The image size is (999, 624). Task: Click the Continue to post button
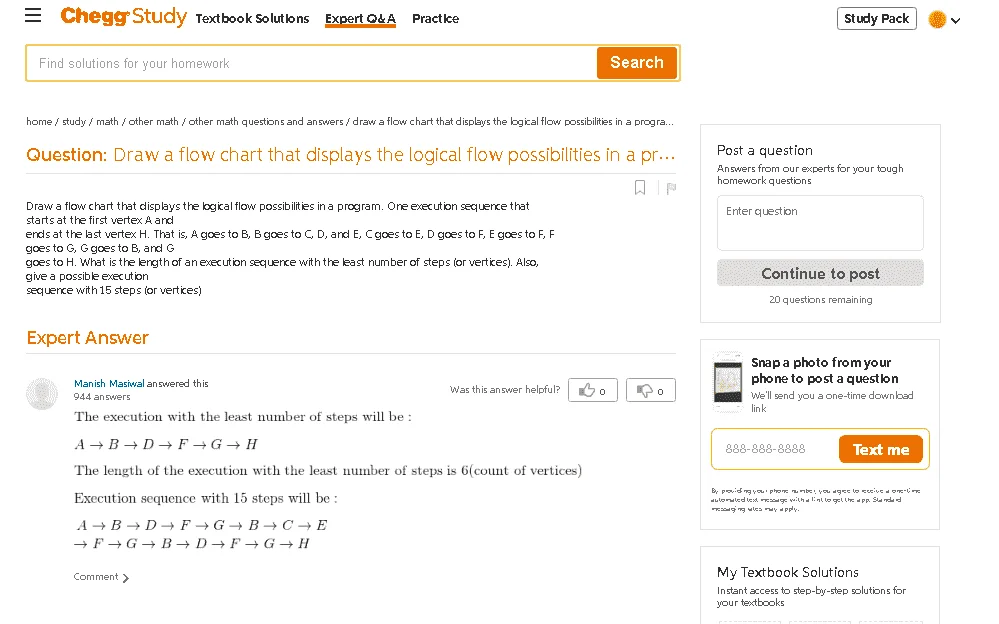coord(820,273)
